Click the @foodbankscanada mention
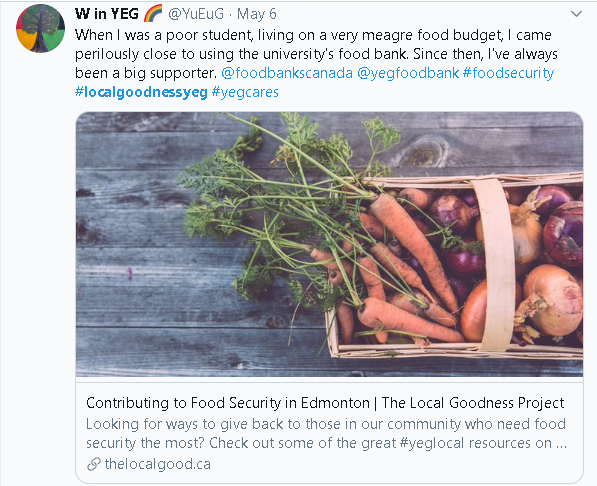The height and width of the screenshot is (486, 597). 287,73
